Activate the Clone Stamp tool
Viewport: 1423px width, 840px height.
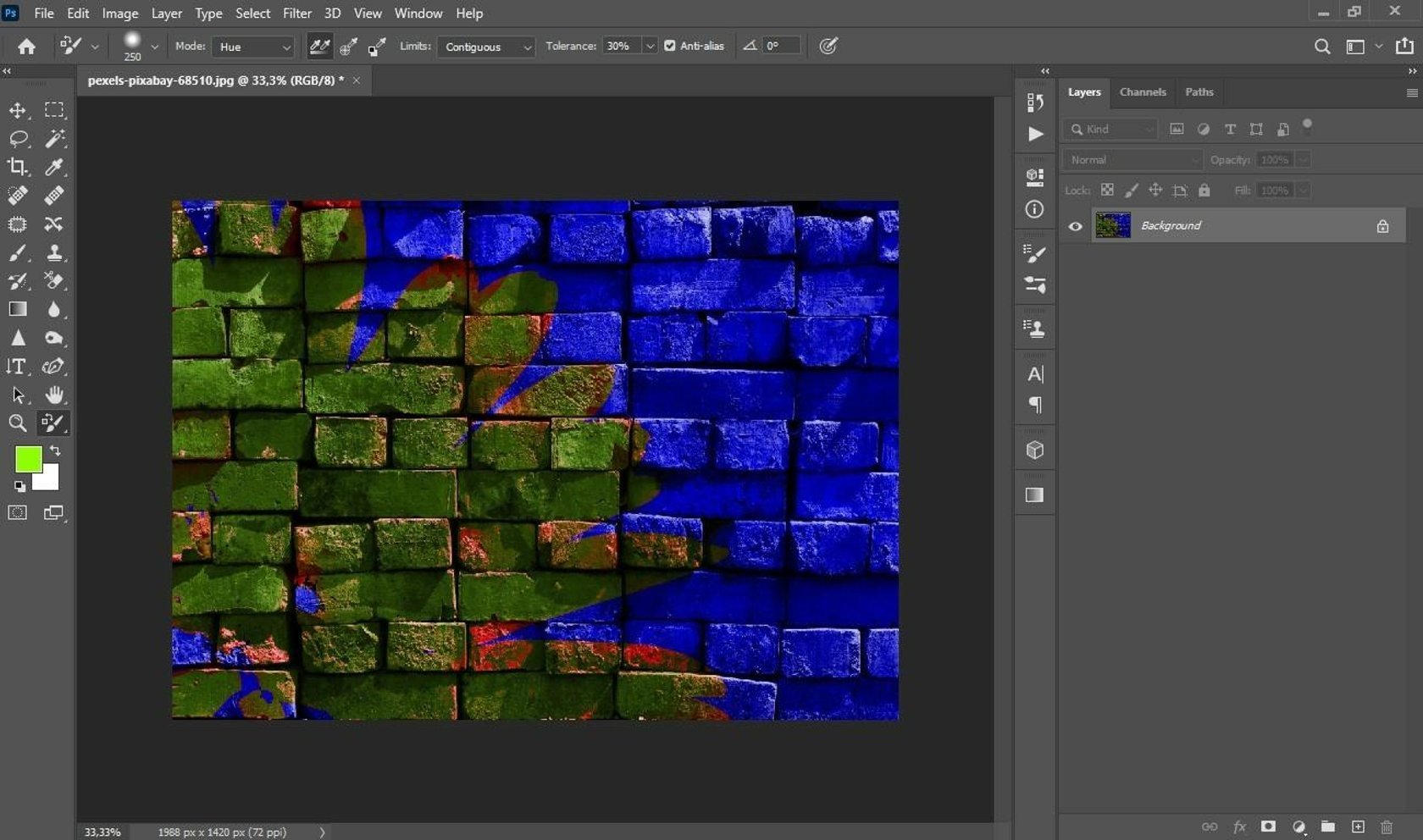(x=54, y=253)
